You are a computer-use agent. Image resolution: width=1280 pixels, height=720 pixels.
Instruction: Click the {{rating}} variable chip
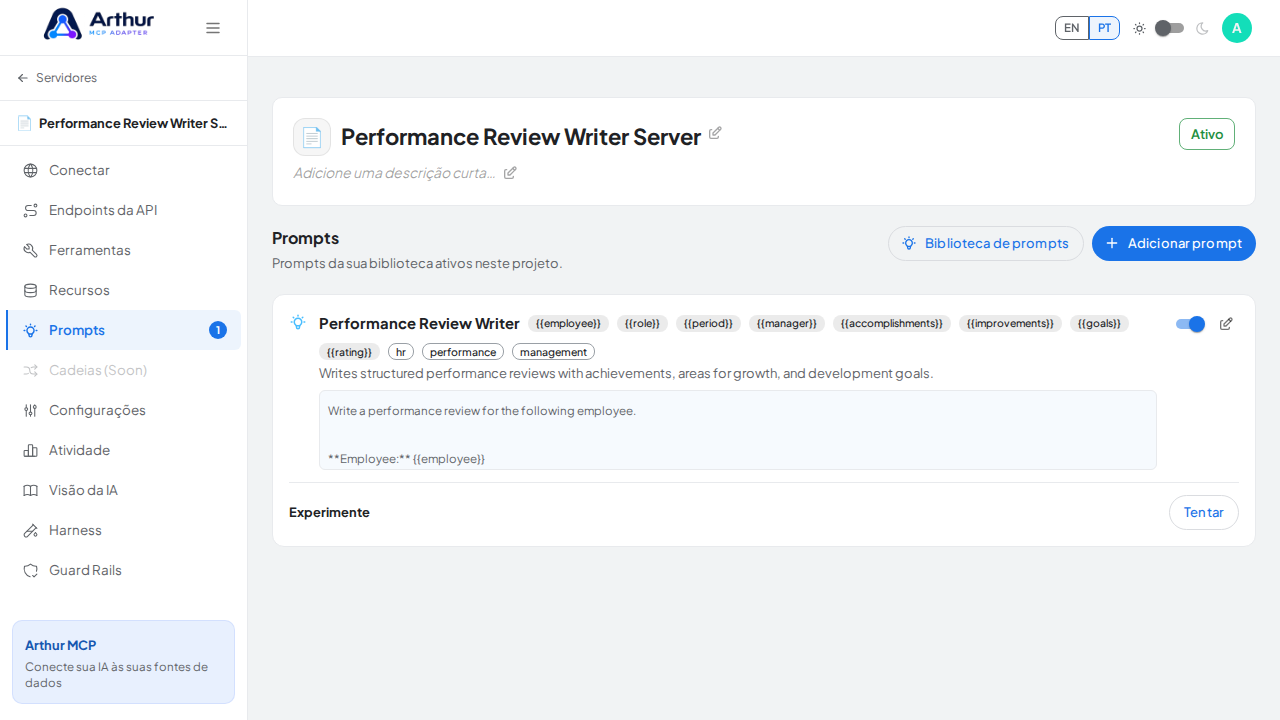[349, 352]
